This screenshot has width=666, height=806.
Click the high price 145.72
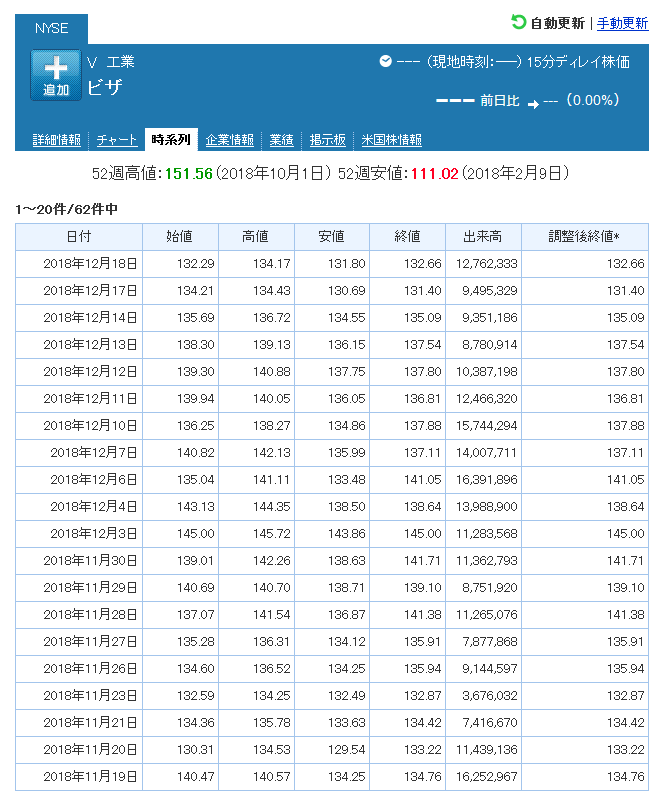pos(271,534)
